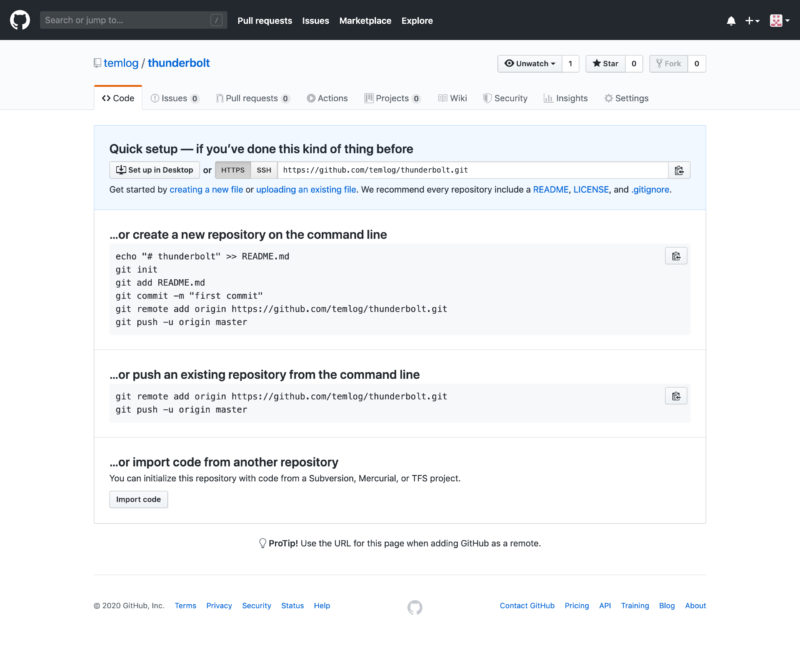Open the API footer link
800x647 pixels.
tap(605, 606)
